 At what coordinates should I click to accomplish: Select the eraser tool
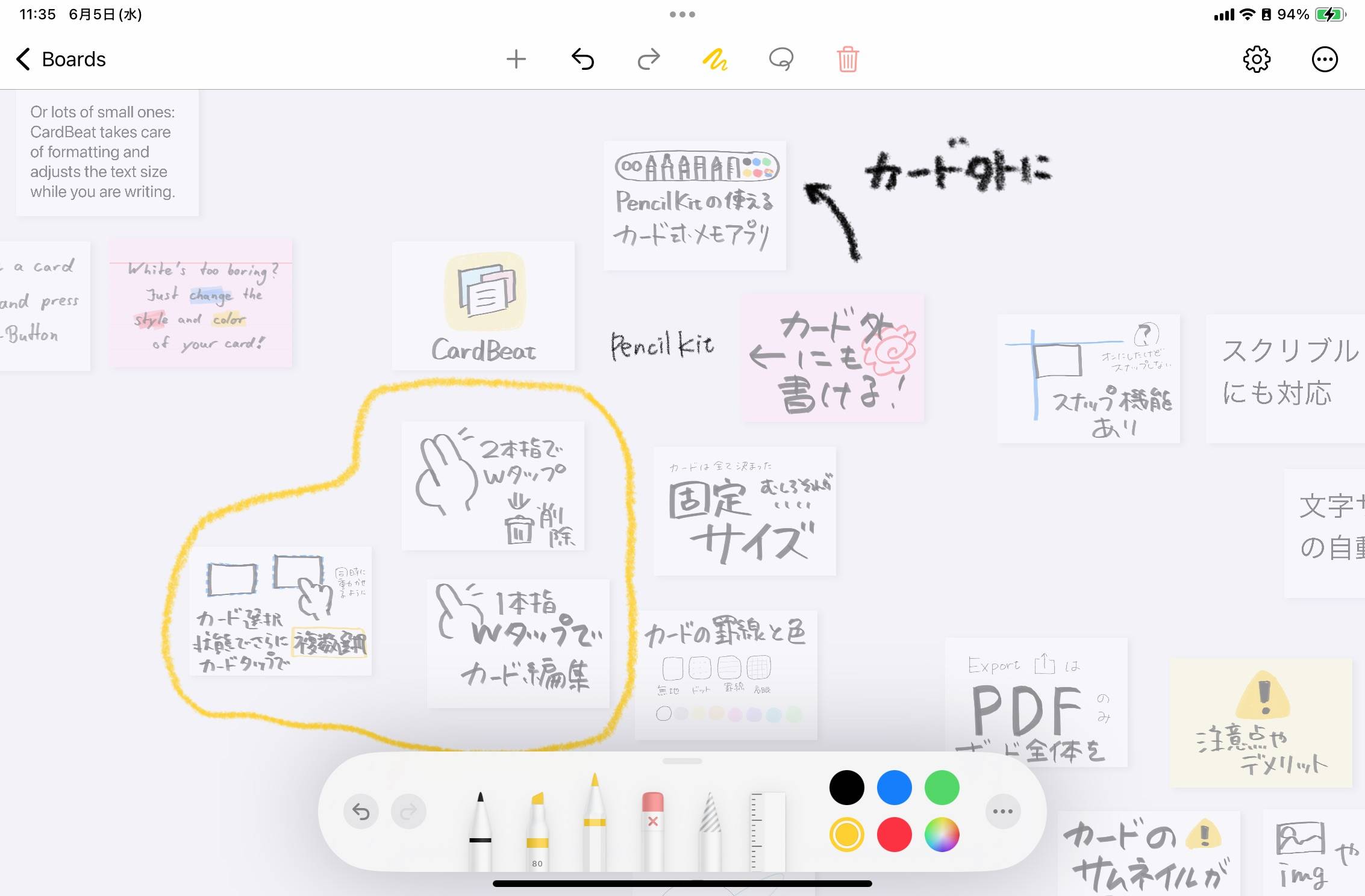[652, 831]
